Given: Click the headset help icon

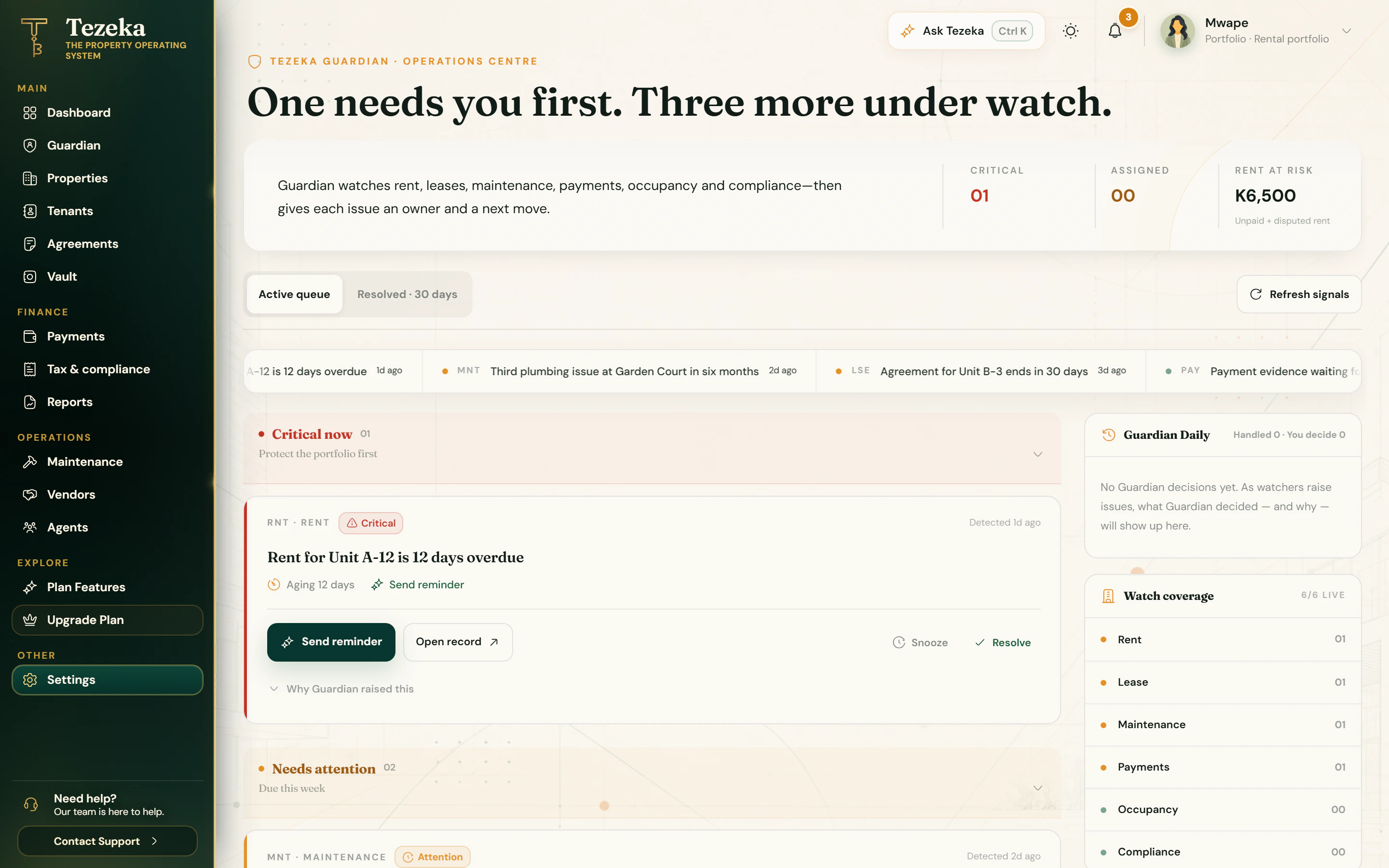Looking at the screenshot, I should tap(31, 804).
